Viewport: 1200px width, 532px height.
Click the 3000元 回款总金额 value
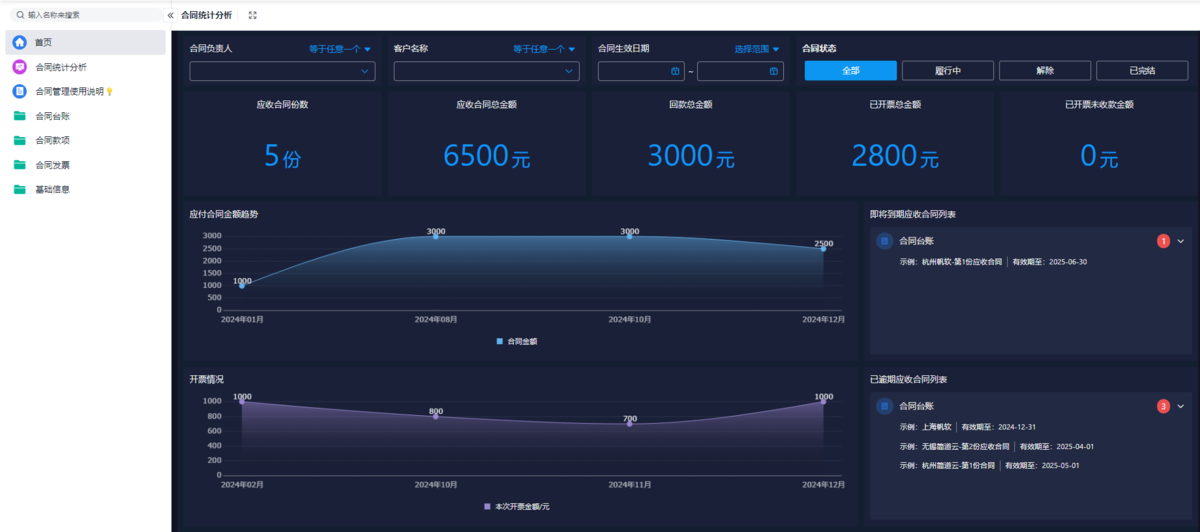691,156
